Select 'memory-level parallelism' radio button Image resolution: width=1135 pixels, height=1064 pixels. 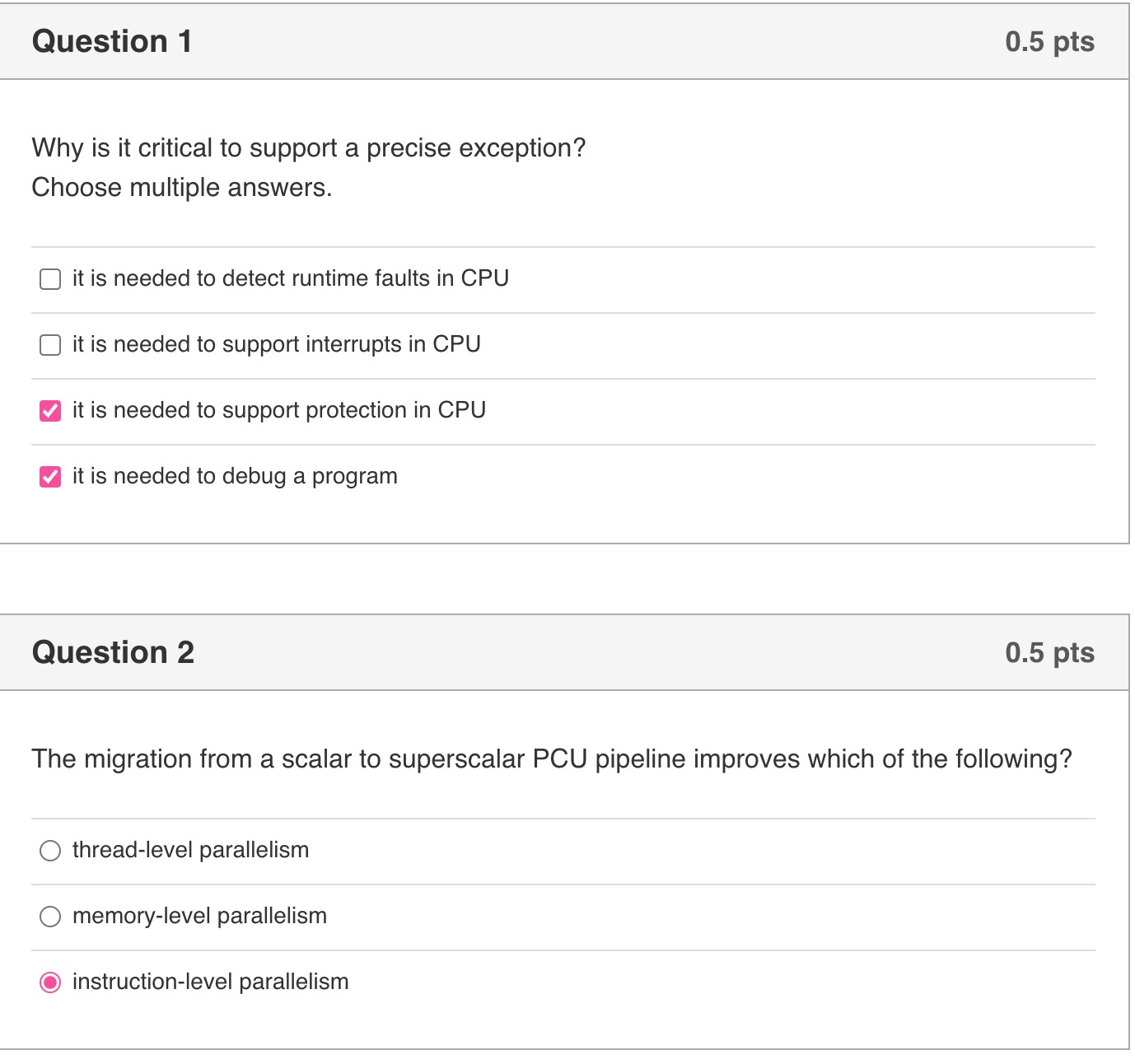(x=51, y=915)
